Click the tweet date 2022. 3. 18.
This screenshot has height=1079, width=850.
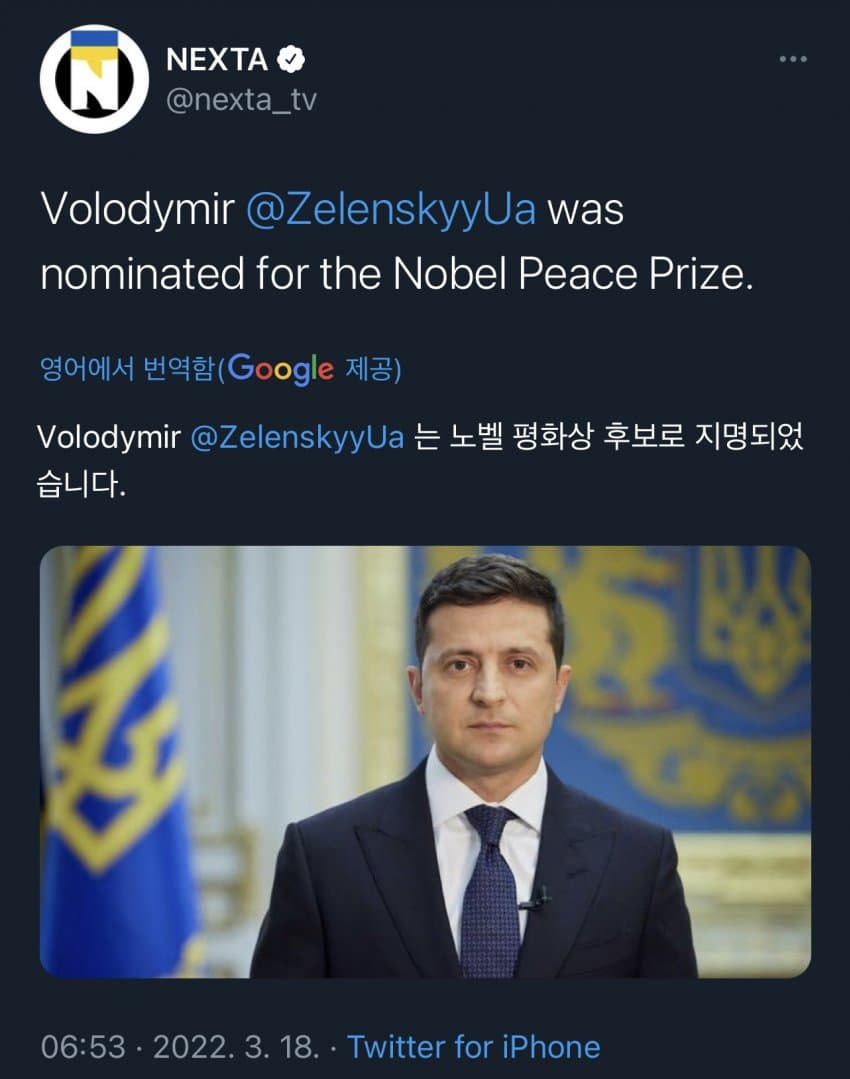[x=237, y=1047]
